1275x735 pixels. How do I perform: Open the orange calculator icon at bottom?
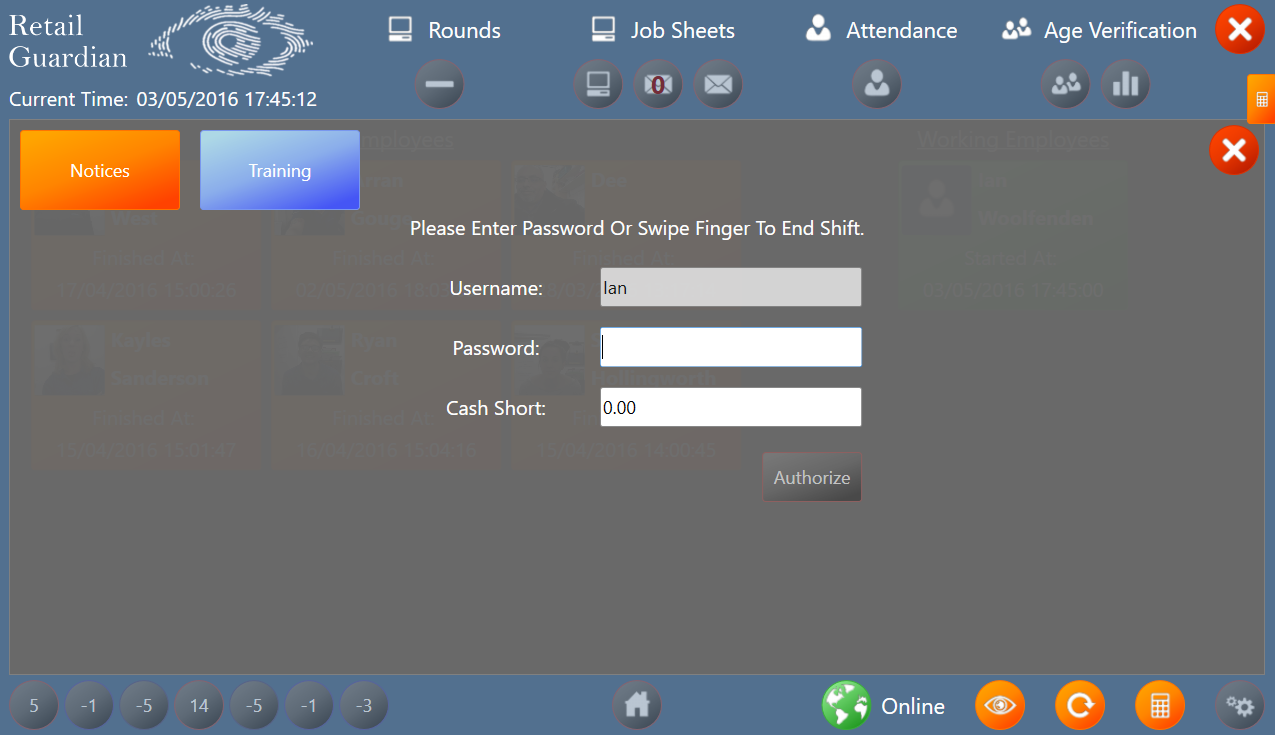[1160, 706]
